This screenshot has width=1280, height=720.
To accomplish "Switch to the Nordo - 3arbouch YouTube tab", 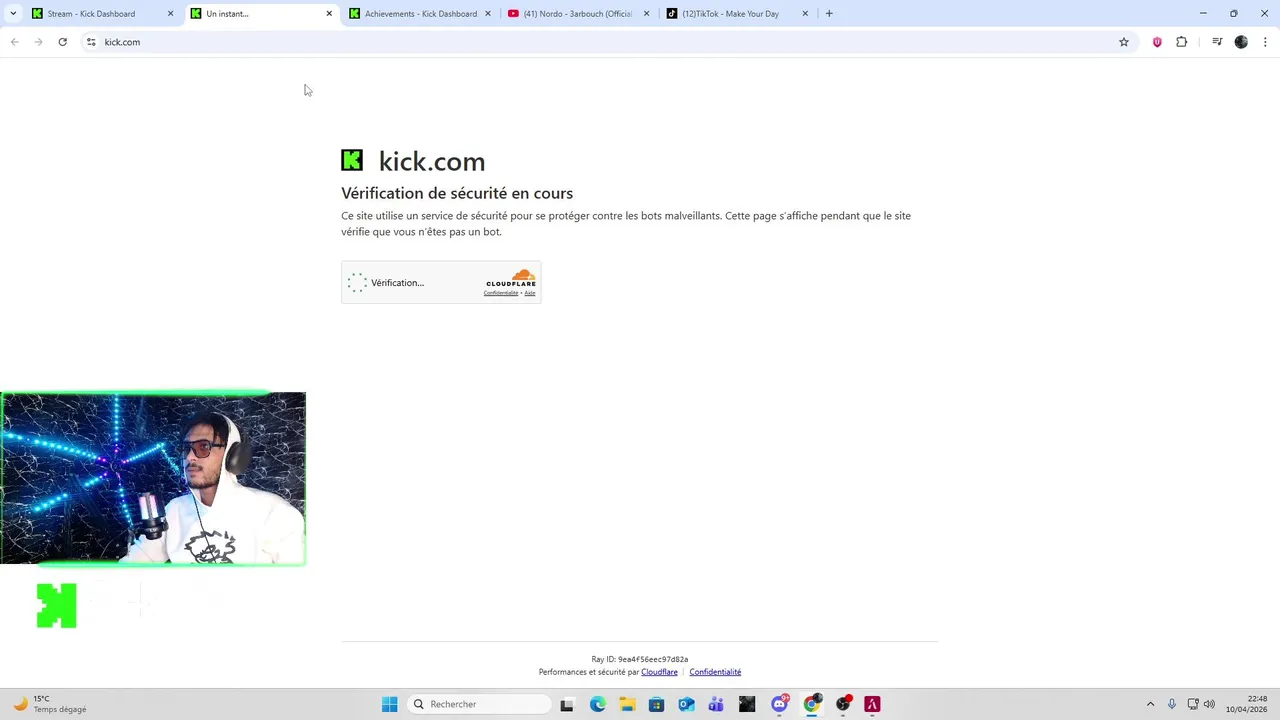I will [x=578, y=14].
